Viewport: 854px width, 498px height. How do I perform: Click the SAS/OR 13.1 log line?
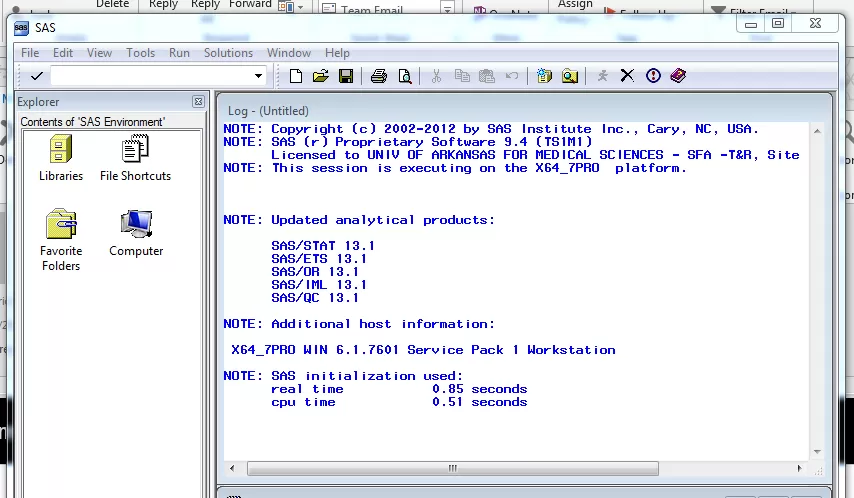click(315, 272)
